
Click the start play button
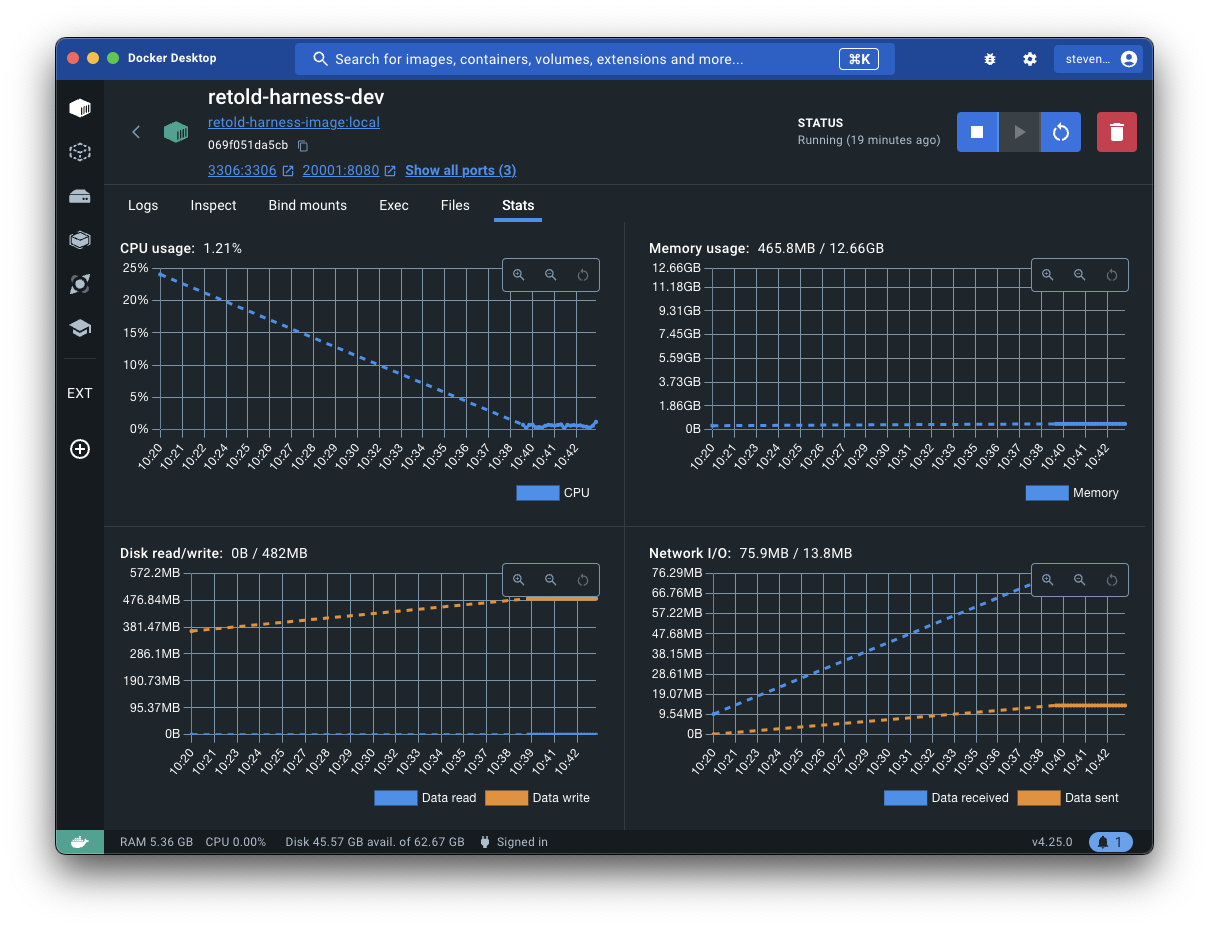[x=1019, y=132]
